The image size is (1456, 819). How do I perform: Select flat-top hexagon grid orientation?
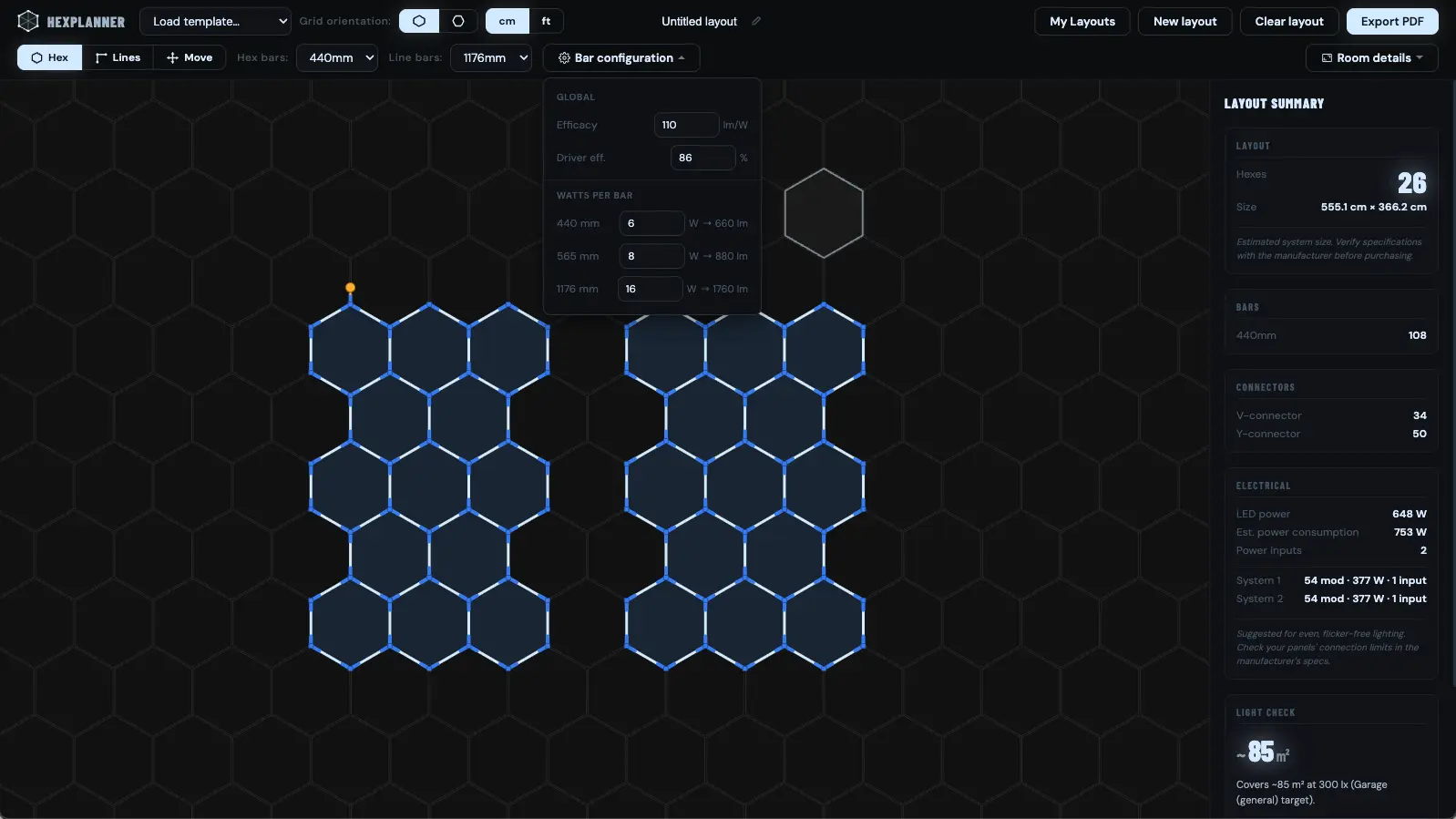[458, 21]
